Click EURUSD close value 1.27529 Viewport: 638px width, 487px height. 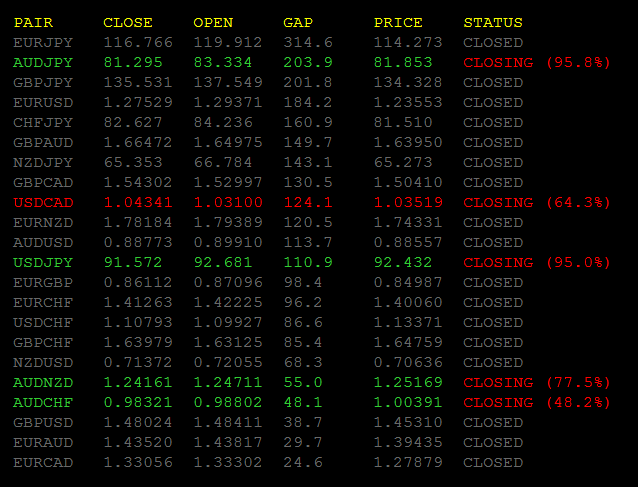coord(138,103)
